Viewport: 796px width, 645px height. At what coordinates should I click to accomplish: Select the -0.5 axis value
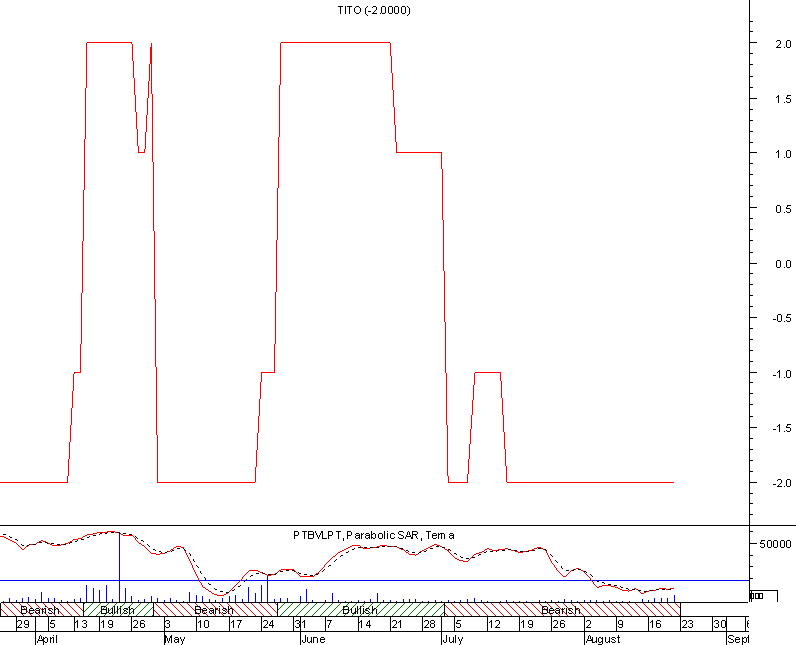click(782, 318)
